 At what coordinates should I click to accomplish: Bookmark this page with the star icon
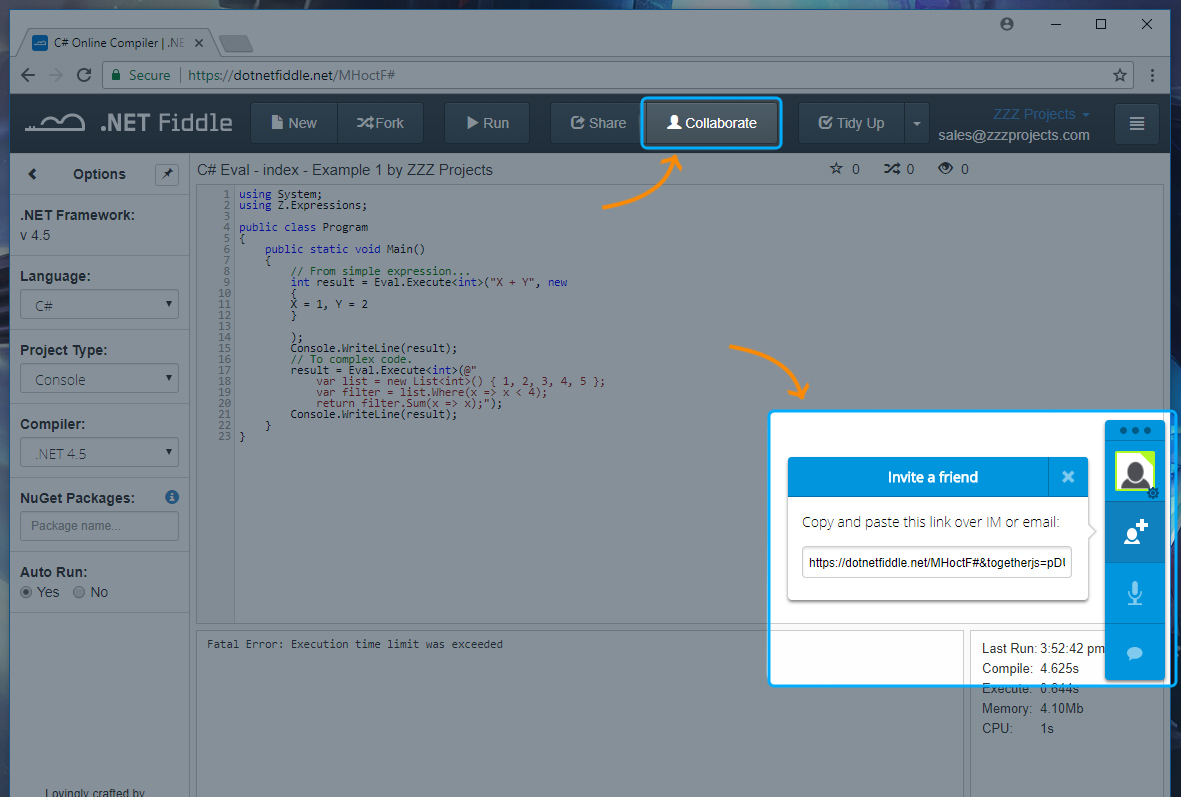click(x=1120, y=75)
